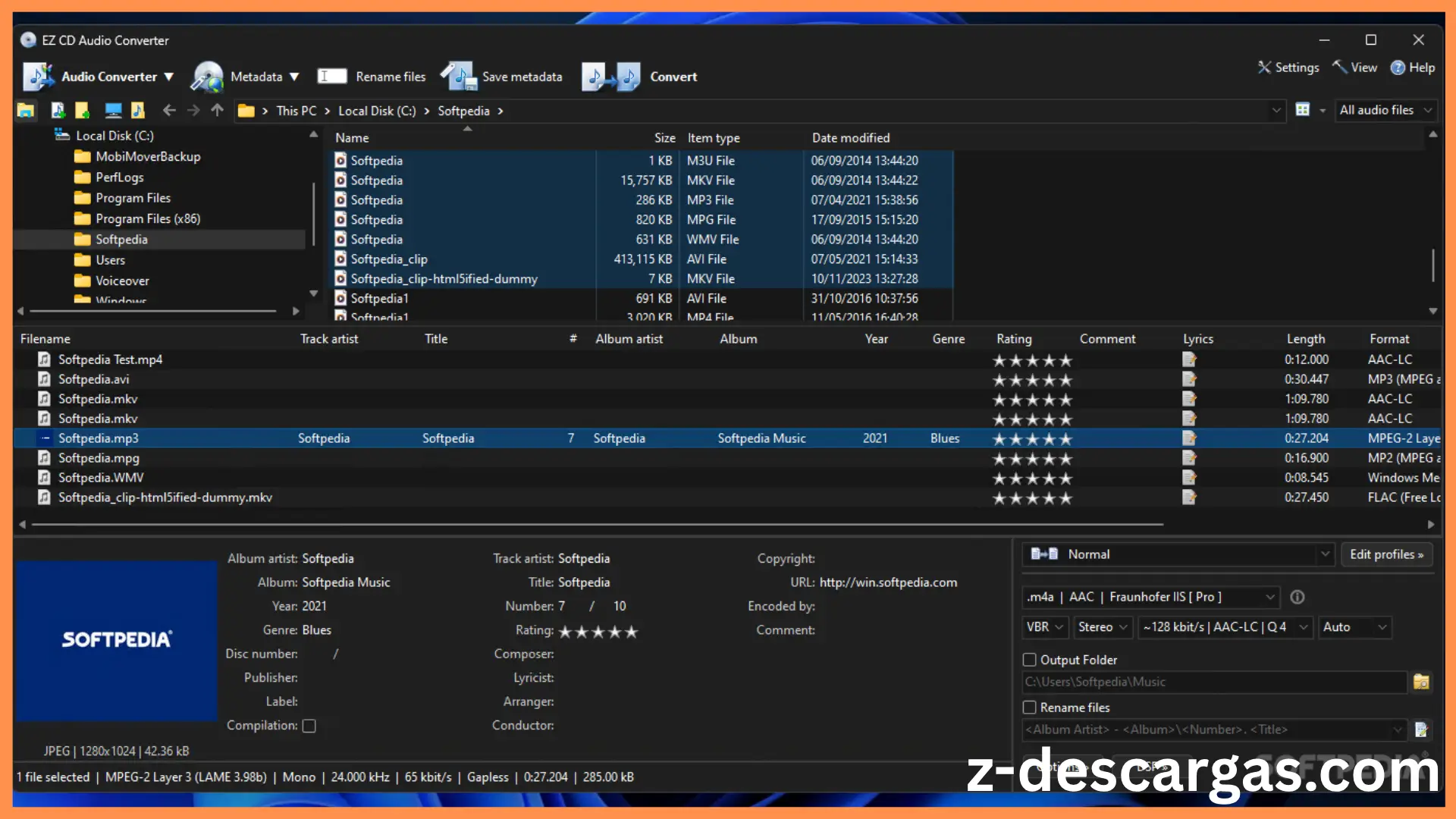Open the .m4a AAC format dropdown
1456x819 pixels.
(1150, 597)
